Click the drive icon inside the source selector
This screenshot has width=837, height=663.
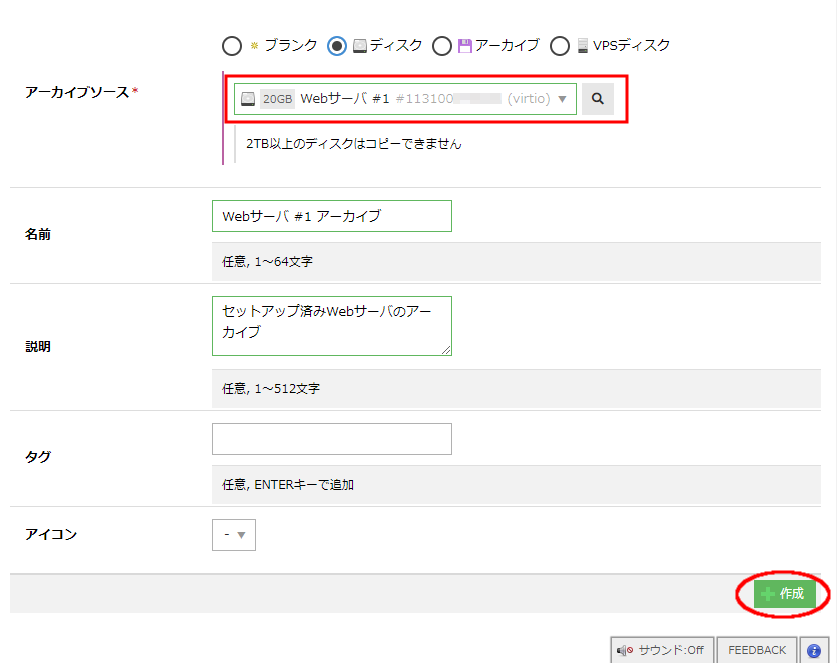pyautogui.click(x=248, y=99)
